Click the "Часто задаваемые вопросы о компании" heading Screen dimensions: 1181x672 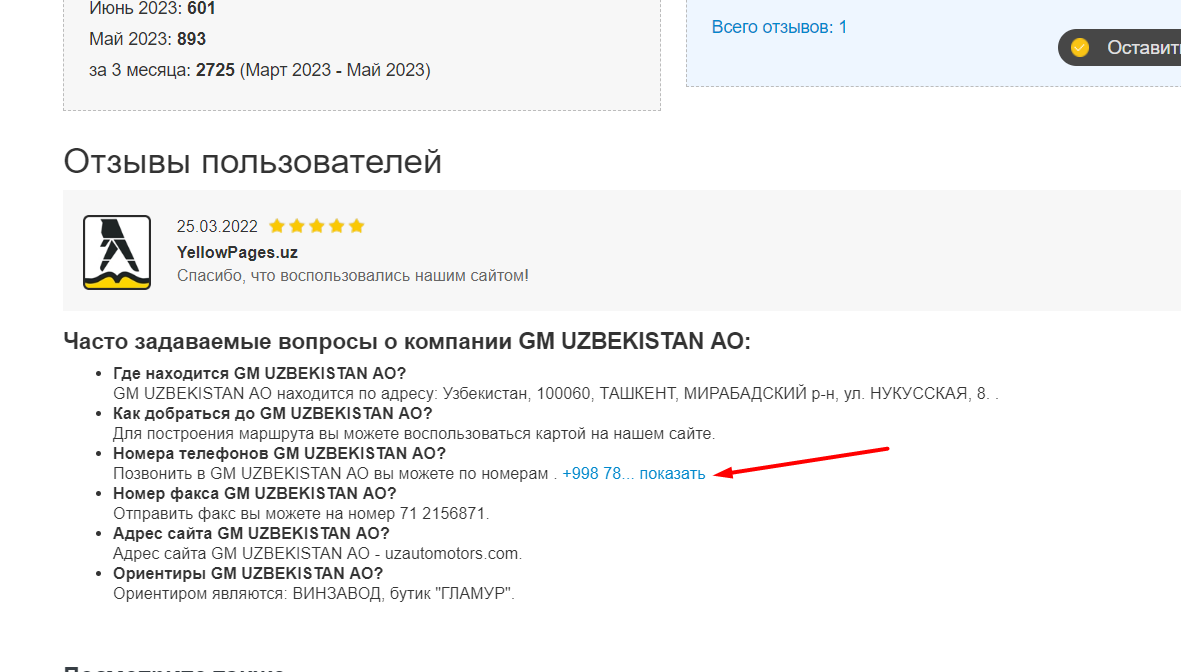click(407, 341)
